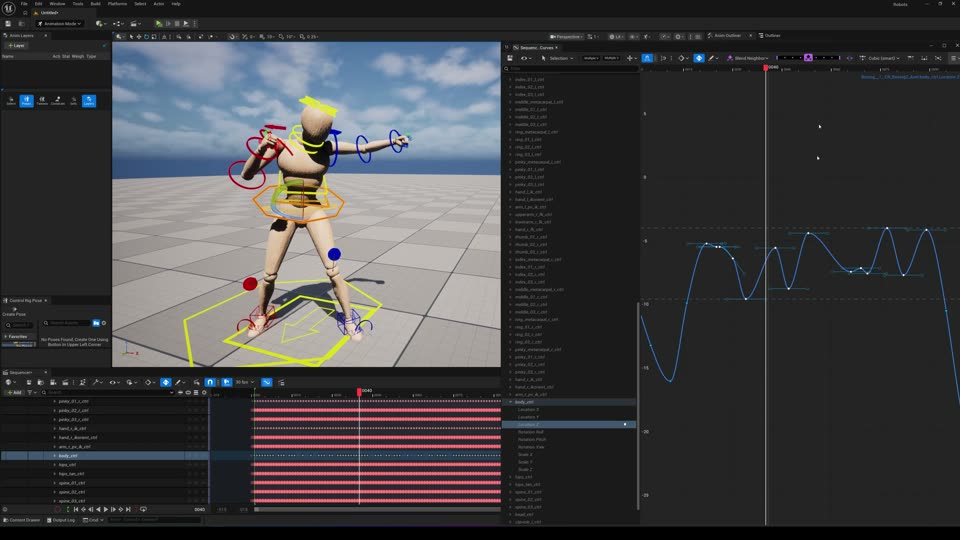This screenshot has width=960, height=540.
Task: Open the Output Log
Action: click(61, 520)
